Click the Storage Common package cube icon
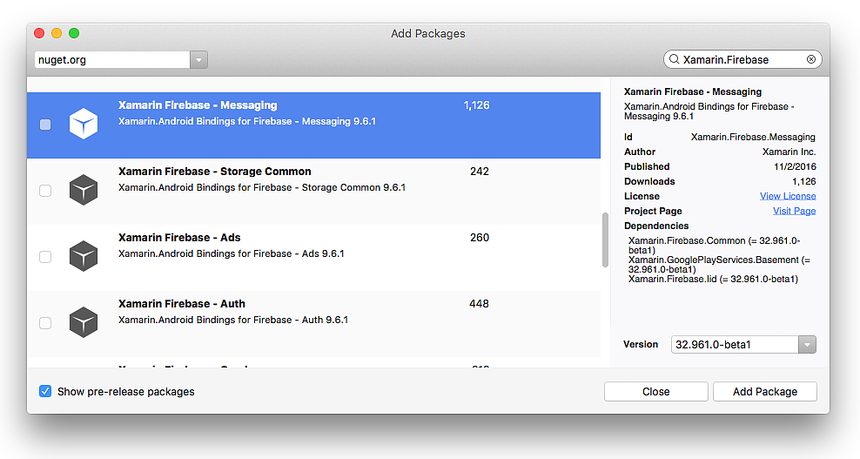 click(83, 190)
